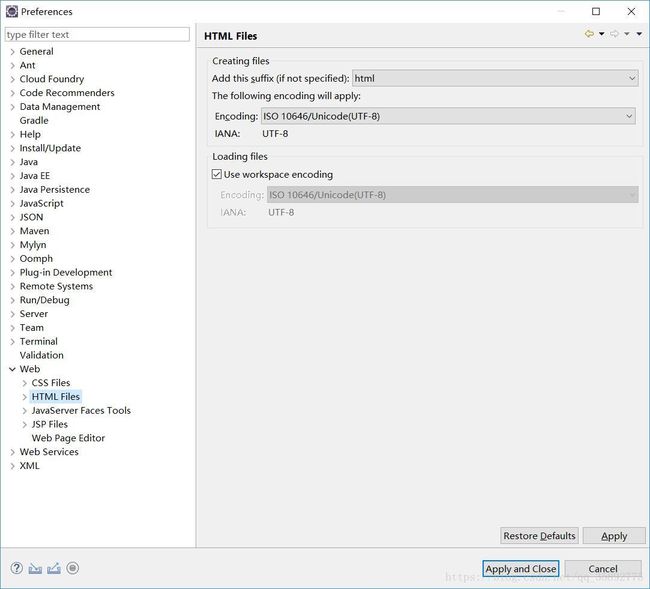This screenshot has width=650, height=589.
Task: Select JavaScript in the tree
Action: 41,204
